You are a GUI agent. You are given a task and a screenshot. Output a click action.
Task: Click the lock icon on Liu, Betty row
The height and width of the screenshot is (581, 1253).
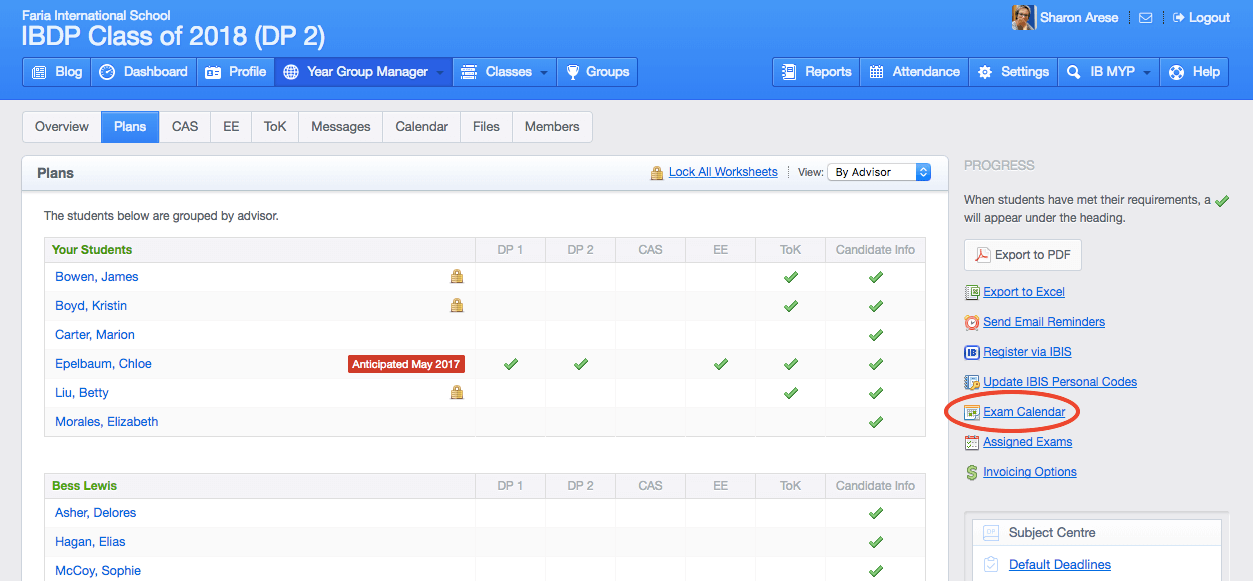coord(457,393)
